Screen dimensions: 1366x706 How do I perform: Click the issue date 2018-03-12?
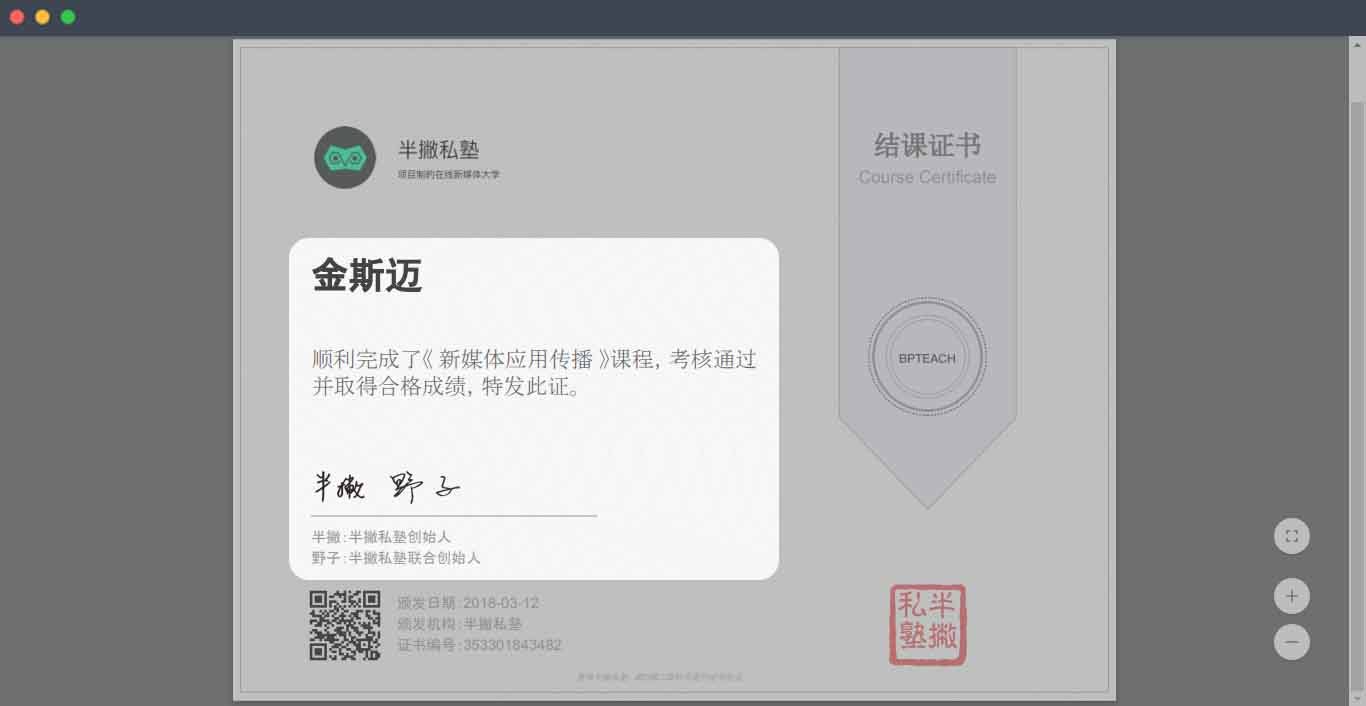point(501,603)
